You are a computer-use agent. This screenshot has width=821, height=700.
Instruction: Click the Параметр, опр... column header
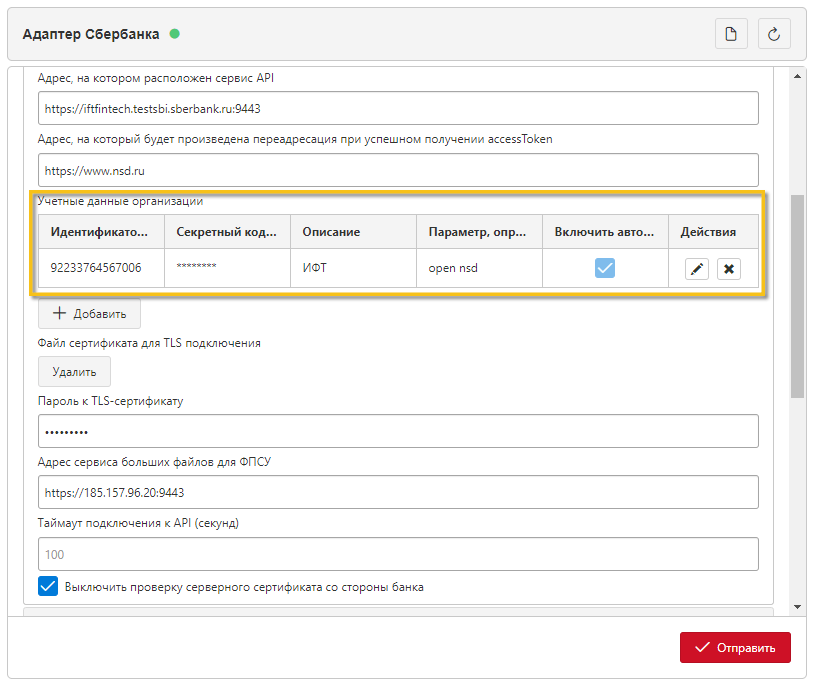point(479,232)
